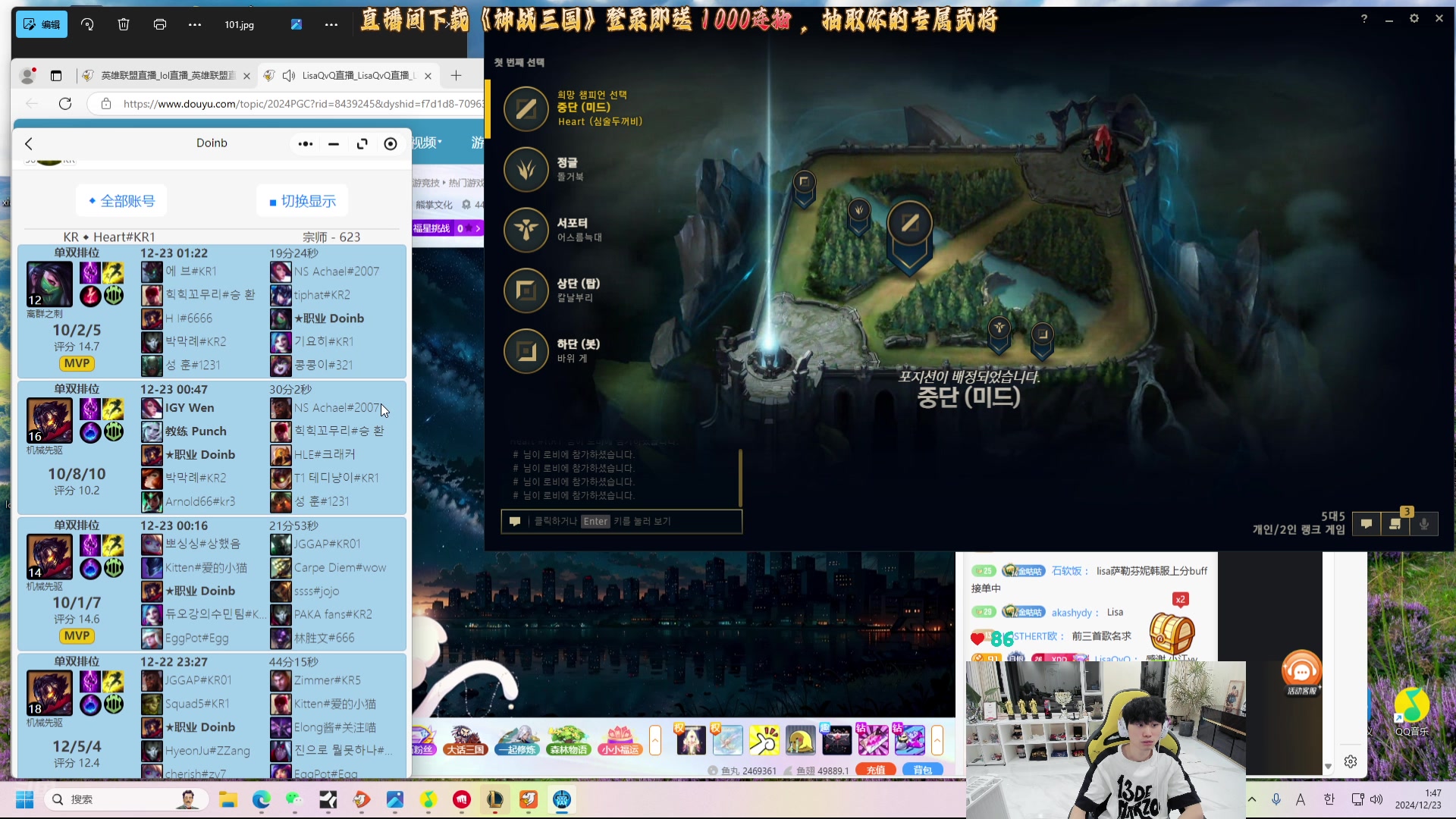Click the 森林物语 activity icon
The height and width of the screenshot is (819, 1456).
pos(569,739)
